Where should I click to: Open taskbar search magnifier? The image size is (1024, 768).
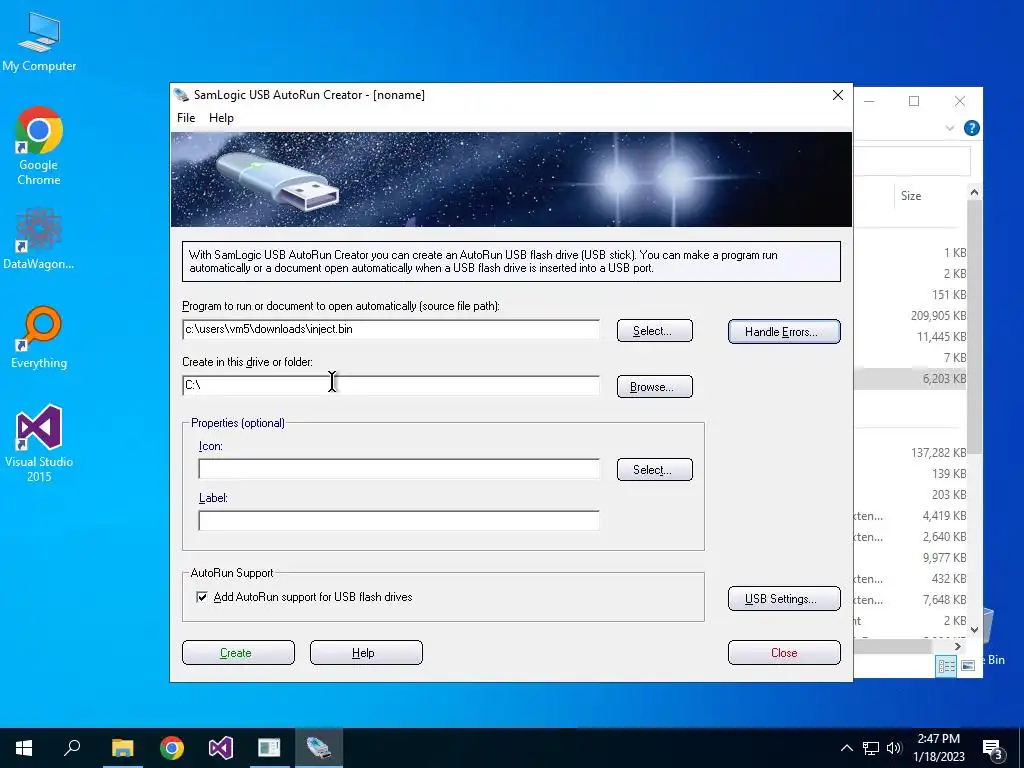pyautogui.click(x=72, y=748)
